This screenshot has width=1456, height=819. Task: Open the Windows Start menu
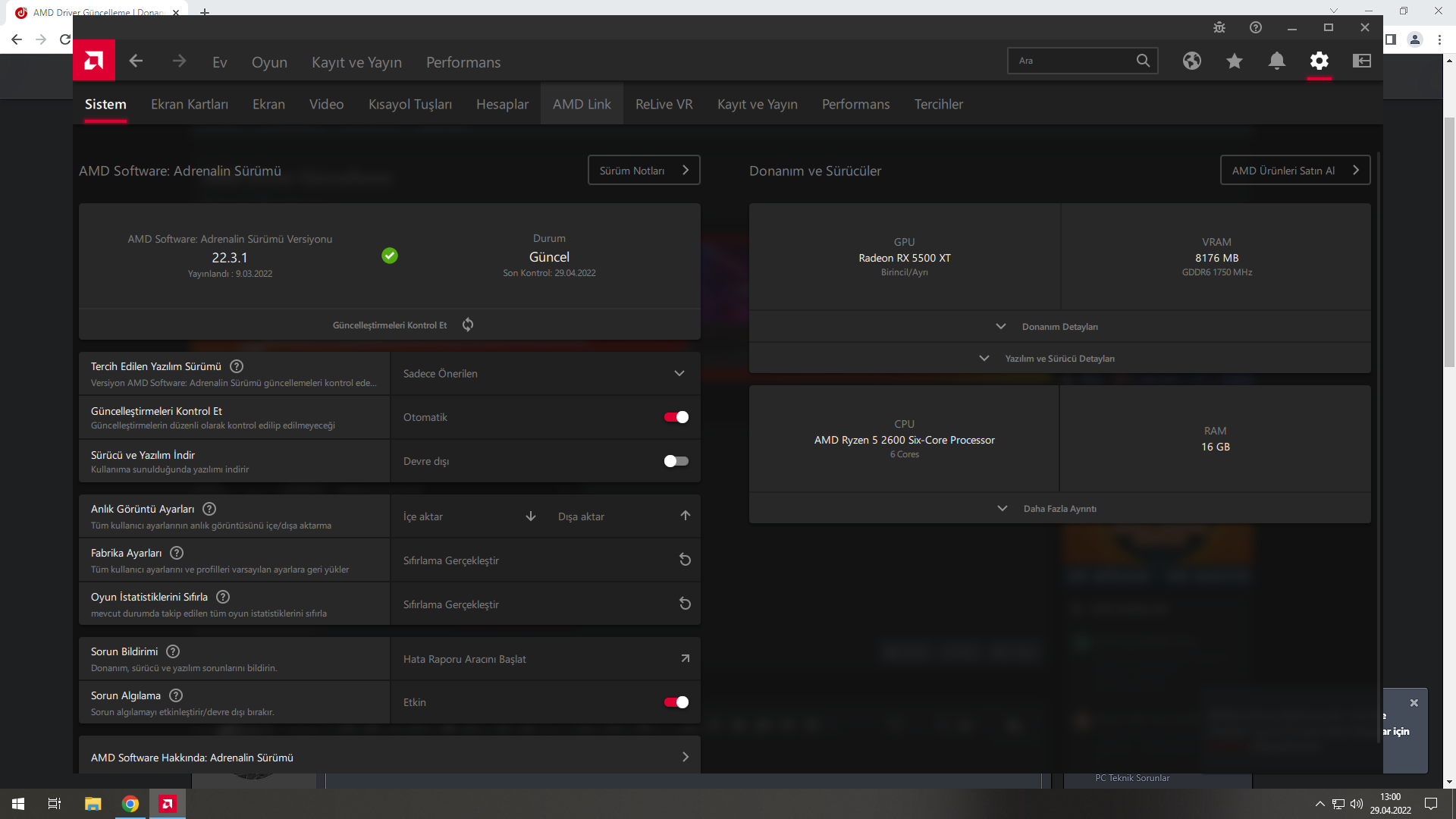(18, 804)
